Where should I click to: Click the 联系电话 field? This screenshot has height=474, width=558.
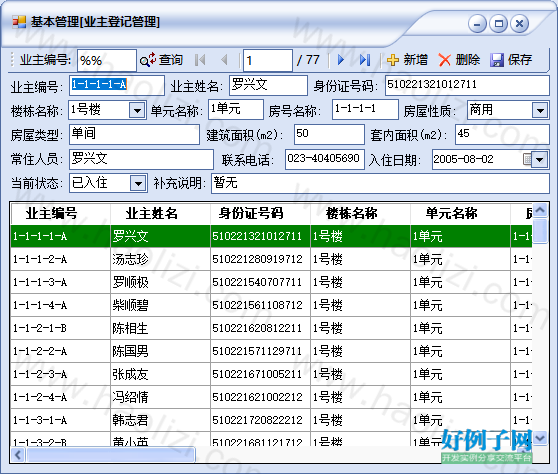[325, 159]
